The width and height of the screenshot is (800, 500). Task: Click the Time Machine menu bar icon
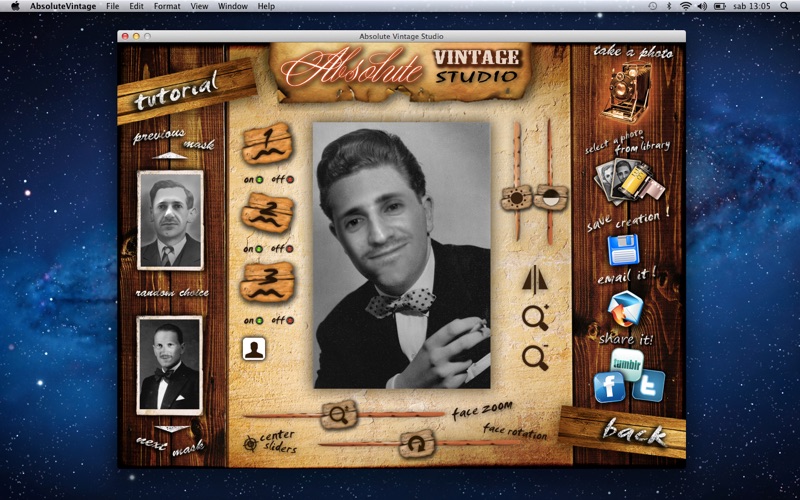653,6
